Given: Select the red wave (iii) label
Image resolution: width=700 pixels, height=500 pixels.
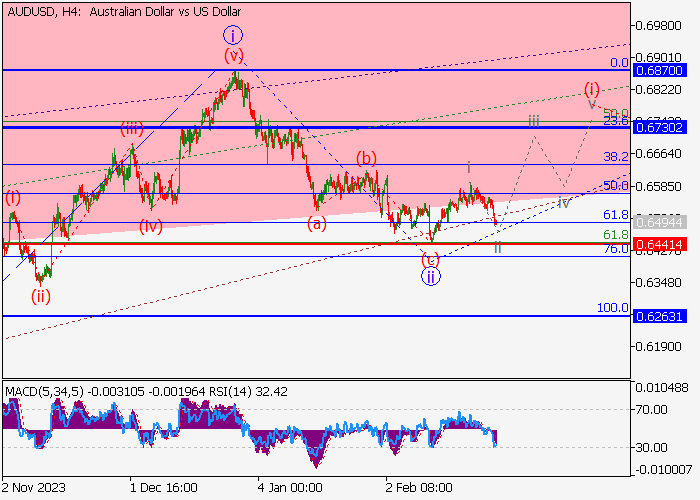Looking at the screenshot, I should [x=132, y=129].
